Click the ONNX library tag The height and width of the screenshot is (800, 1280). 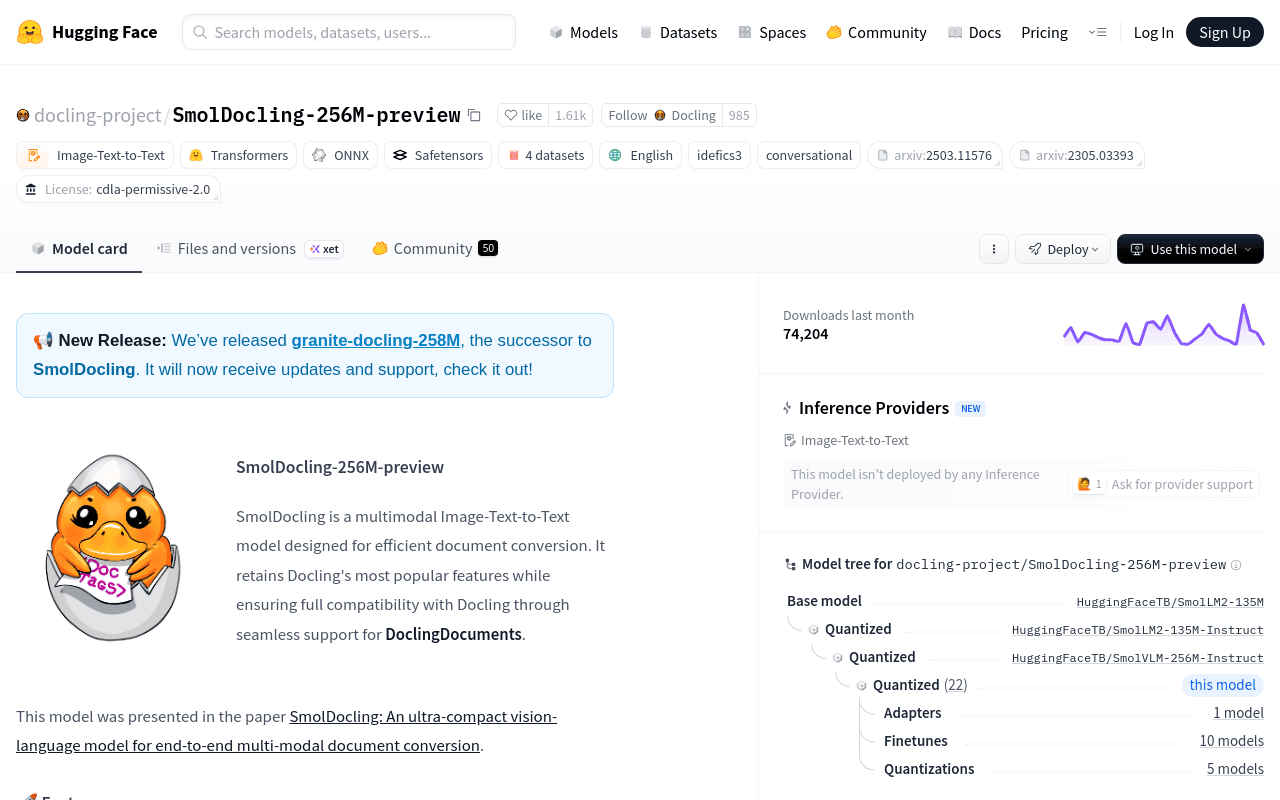coord(340,155)
